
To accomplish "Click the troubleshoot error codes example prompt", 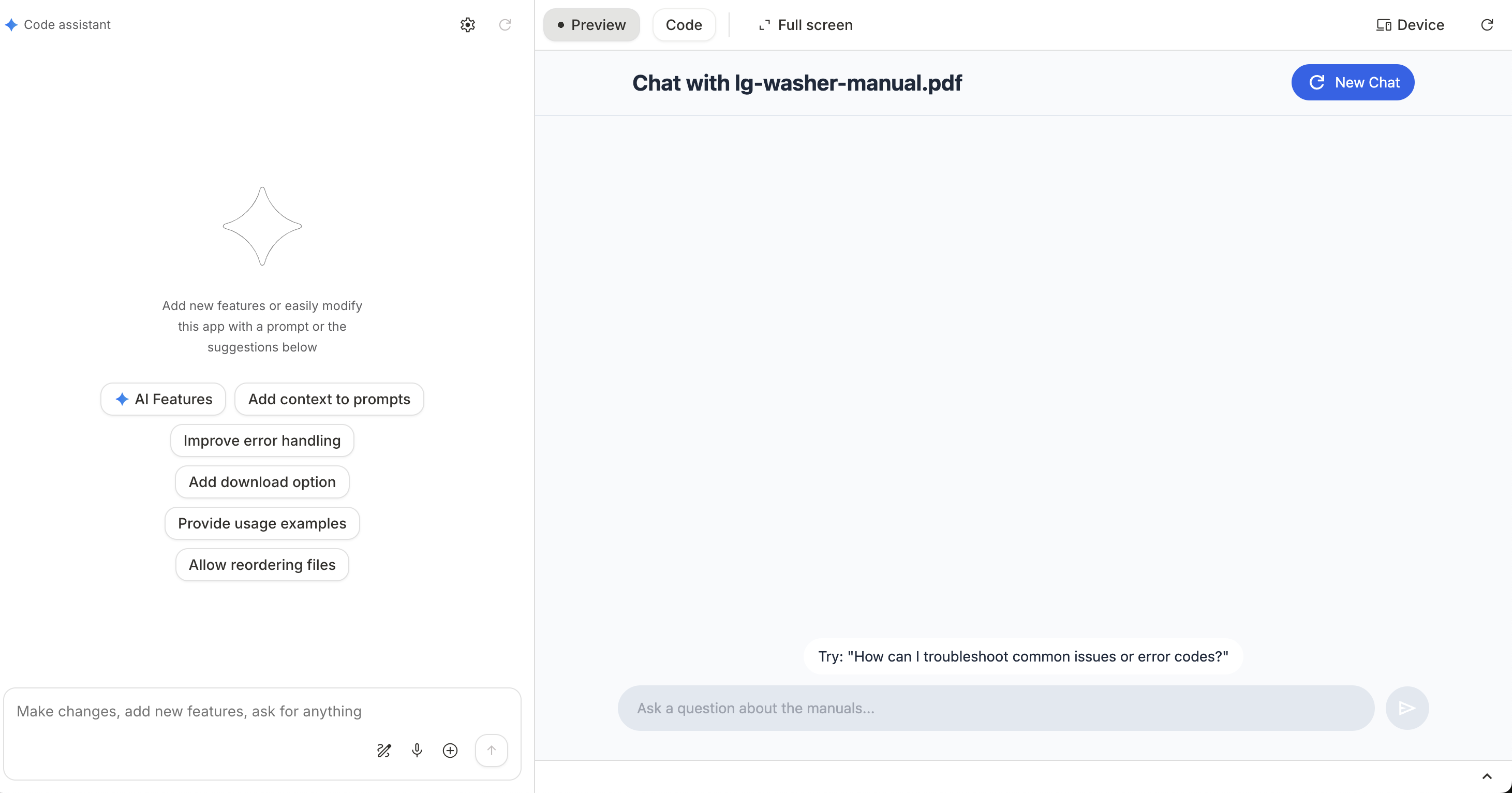I will point(1022,656).
